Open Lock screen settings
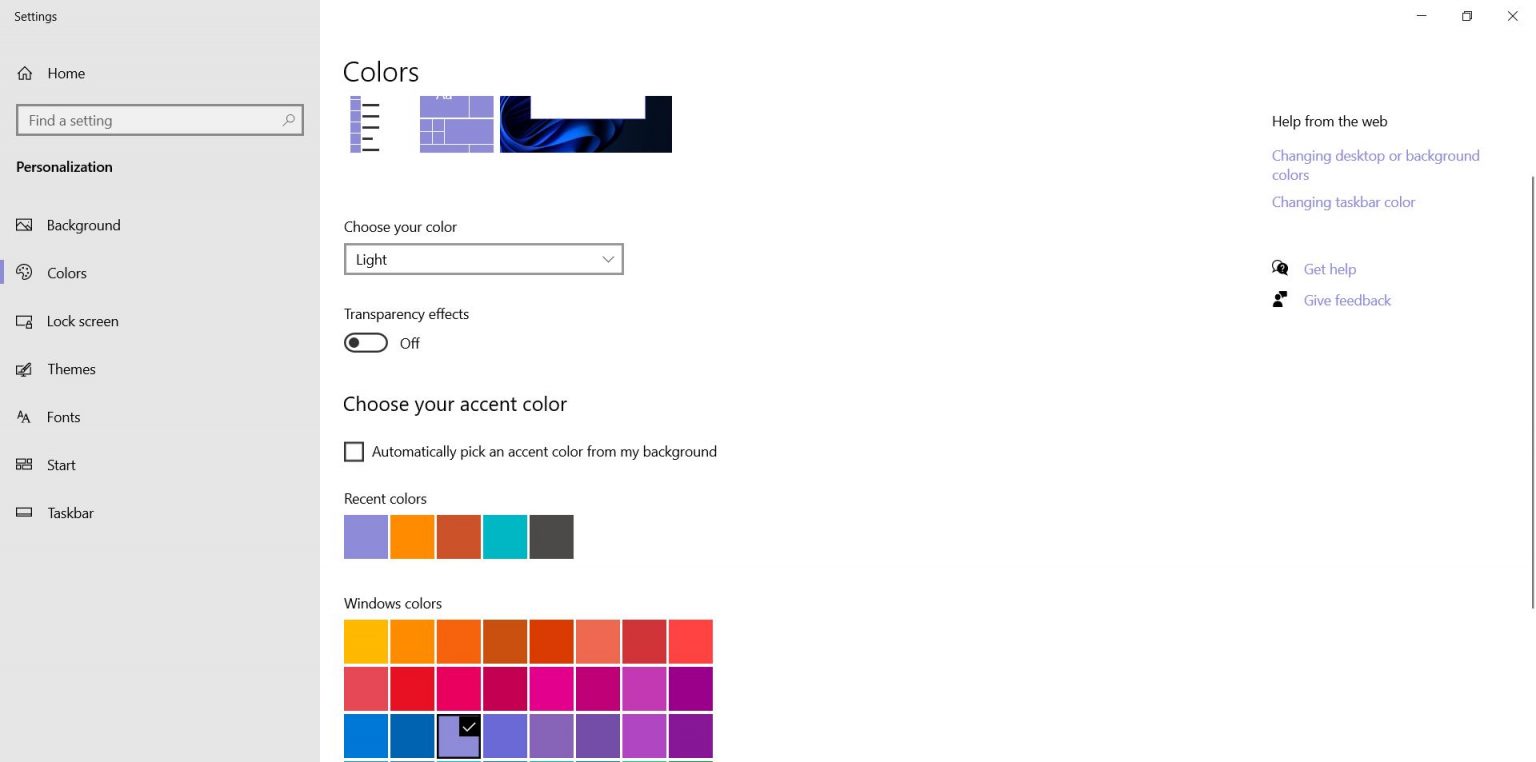 pyautogui.click(x=83, y=321)
